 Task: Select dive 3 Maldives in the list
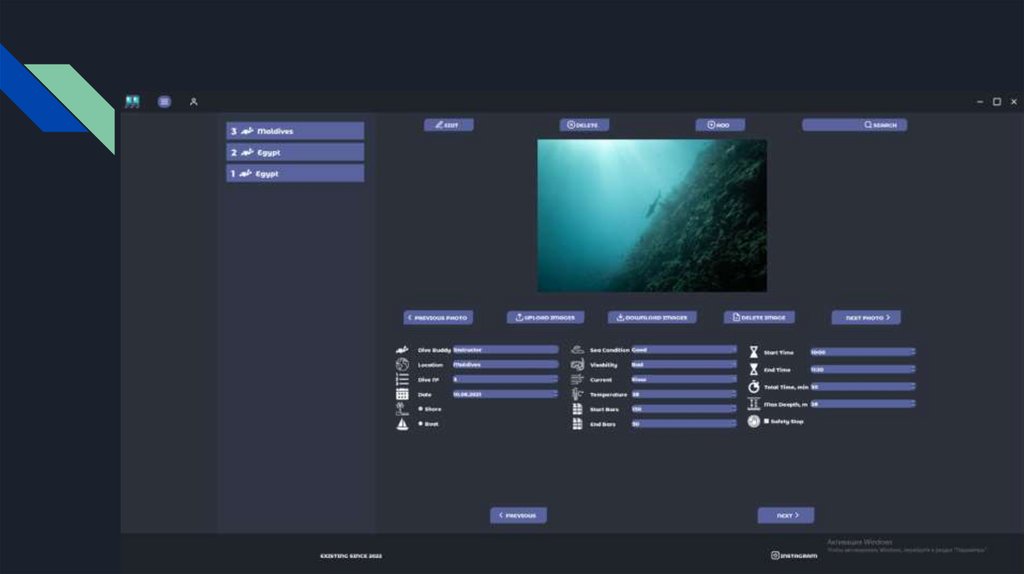tap(295, 131)
